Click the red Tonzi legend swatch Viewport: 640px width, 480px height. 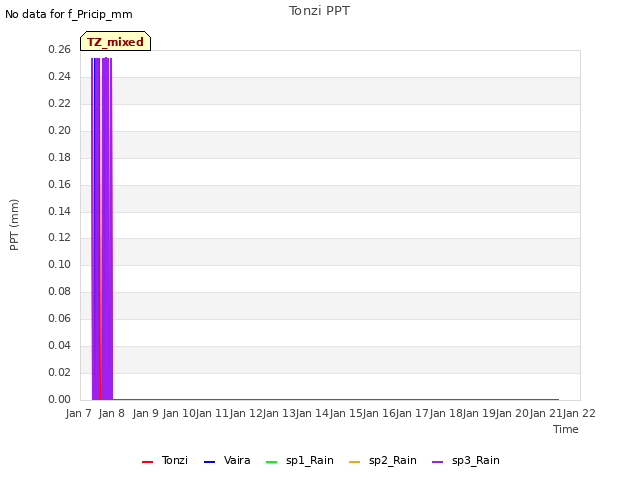tap(147, 462)
